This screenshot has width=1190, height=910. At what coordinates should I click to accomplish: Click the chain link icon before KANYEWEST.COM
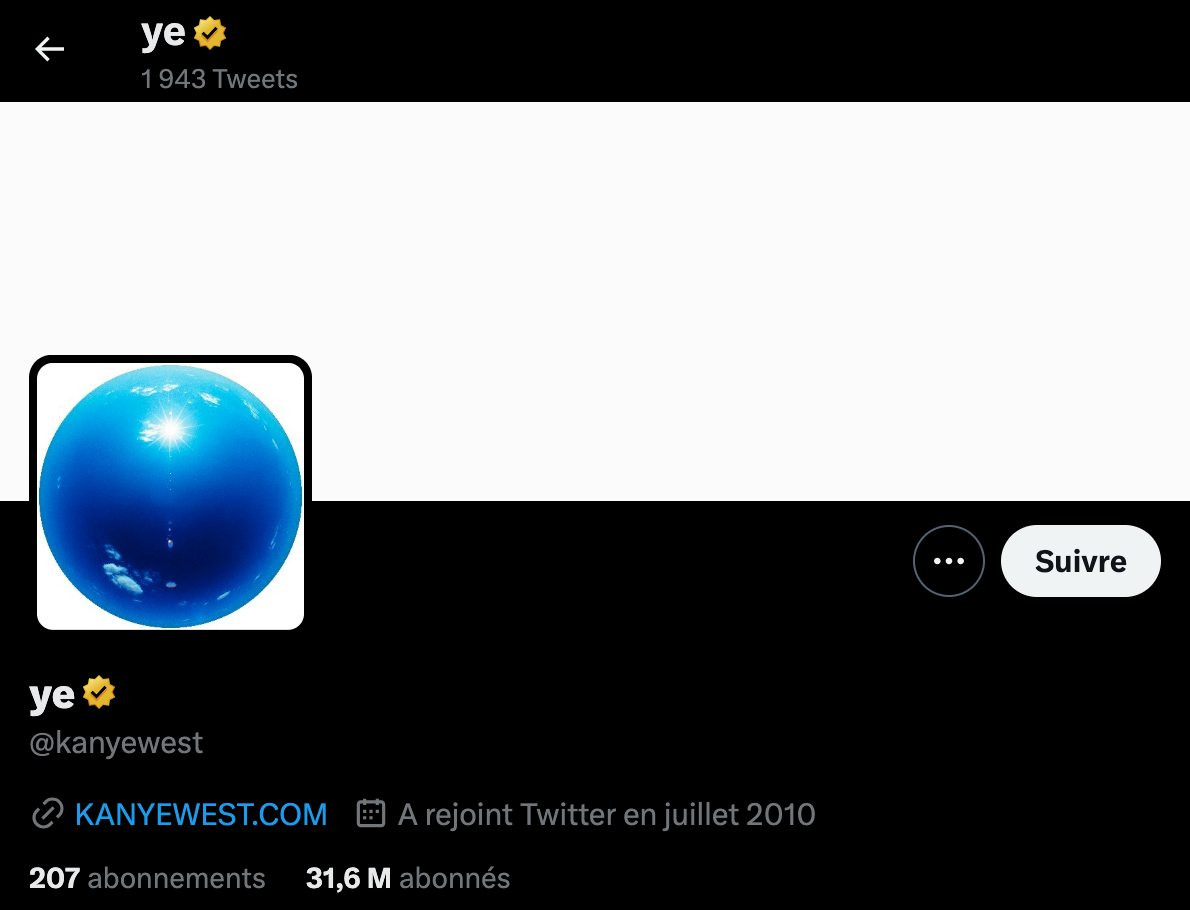[x=47, y=814]
